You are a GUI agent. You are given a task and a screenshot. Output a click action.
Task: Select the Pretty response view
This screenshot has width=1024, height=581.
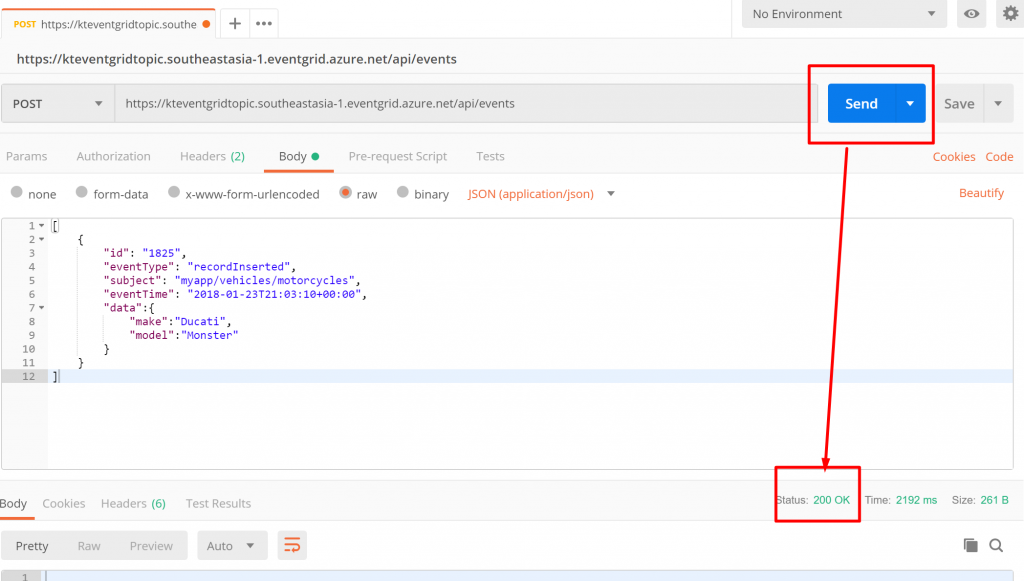coord(32,546)
